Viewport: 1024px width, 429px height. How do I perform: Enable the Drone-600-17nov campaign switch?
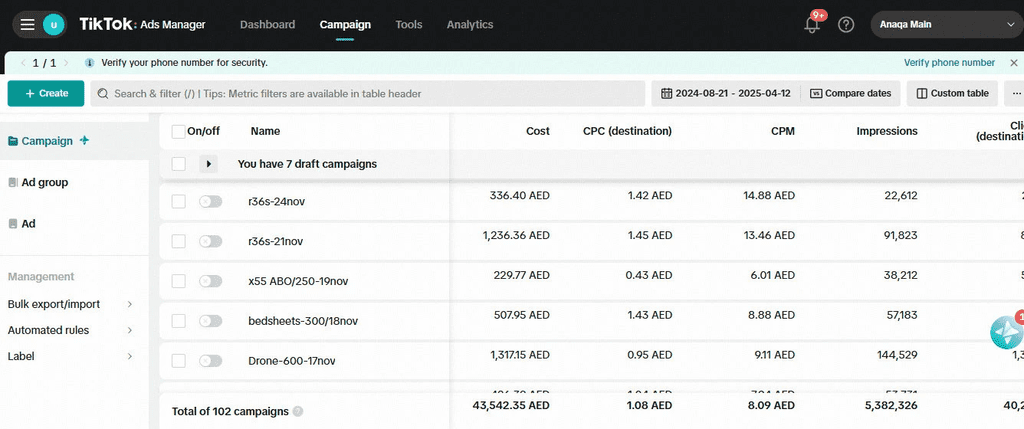tap(210, 360)
